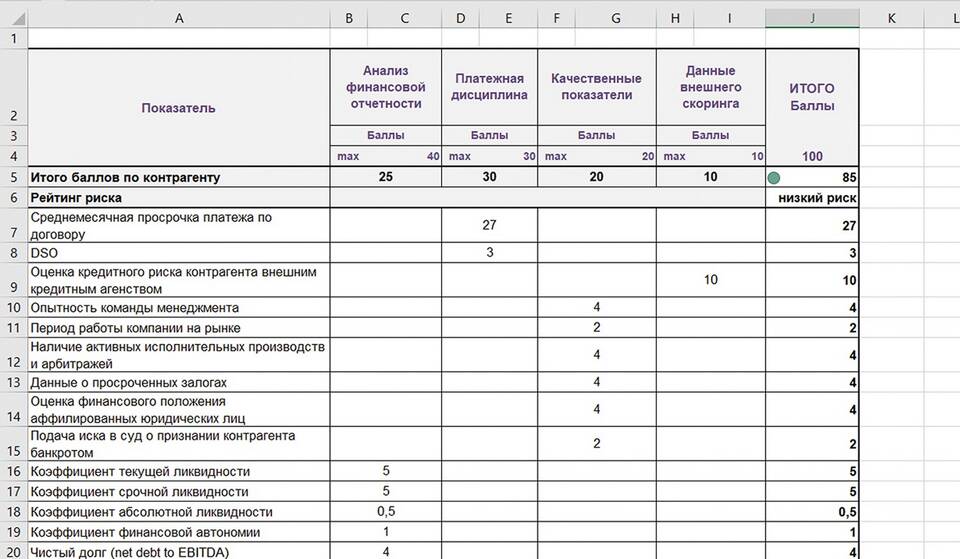Click the 'ИТОГО Баллы' header cell
This screenshot has height=559, width=960.
click(811, 97)
